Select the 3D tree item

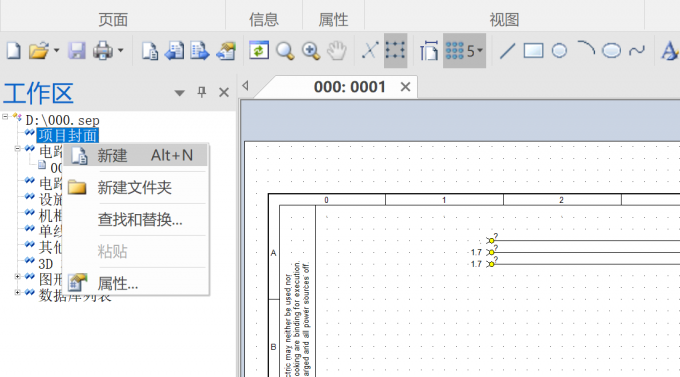tap(46, 264)
